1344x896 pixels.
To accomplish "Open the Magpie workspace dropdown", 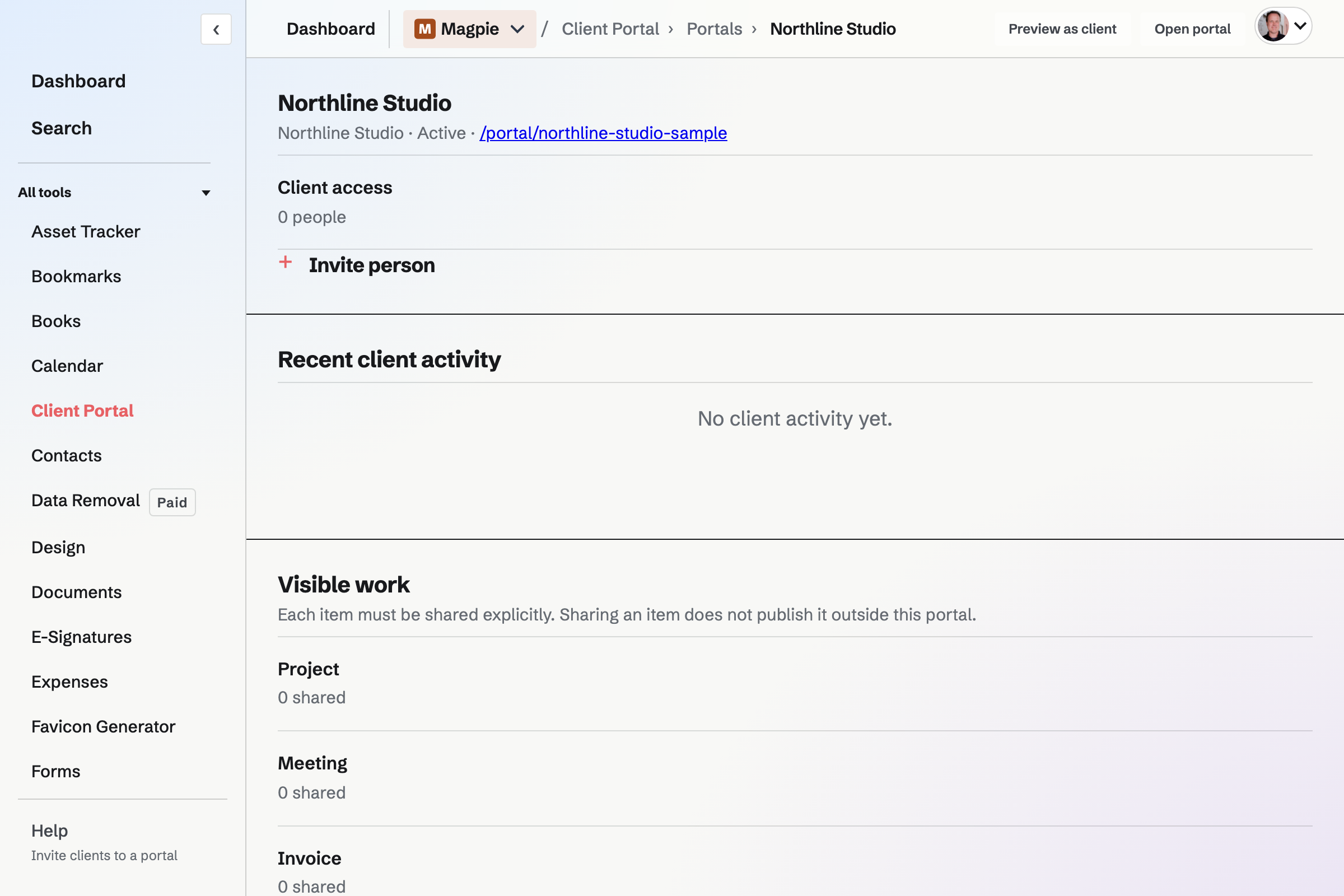I will point(469,29).
